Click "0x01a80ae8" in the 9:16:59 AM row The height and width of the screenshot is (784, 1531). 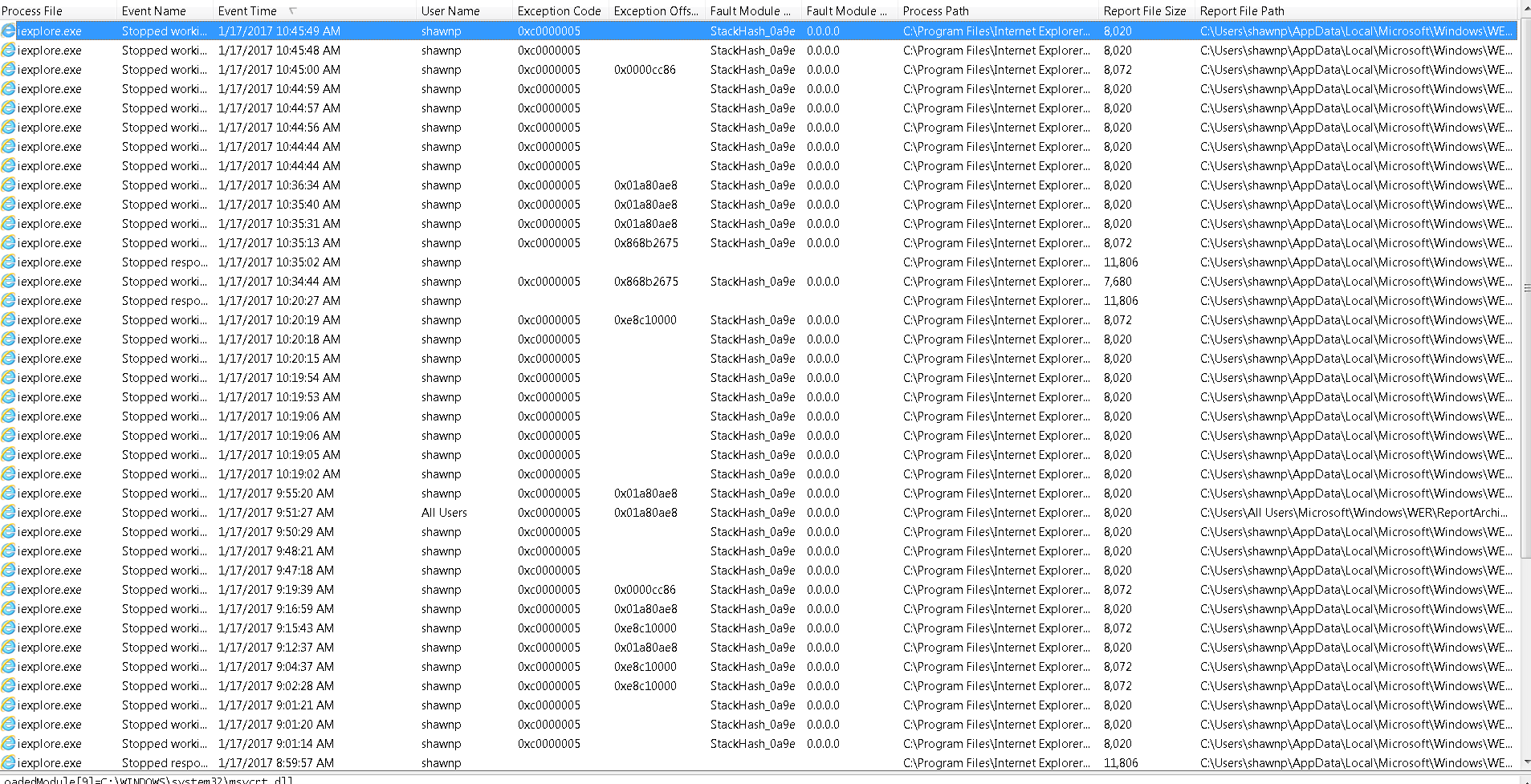click(x=645, y=609)
